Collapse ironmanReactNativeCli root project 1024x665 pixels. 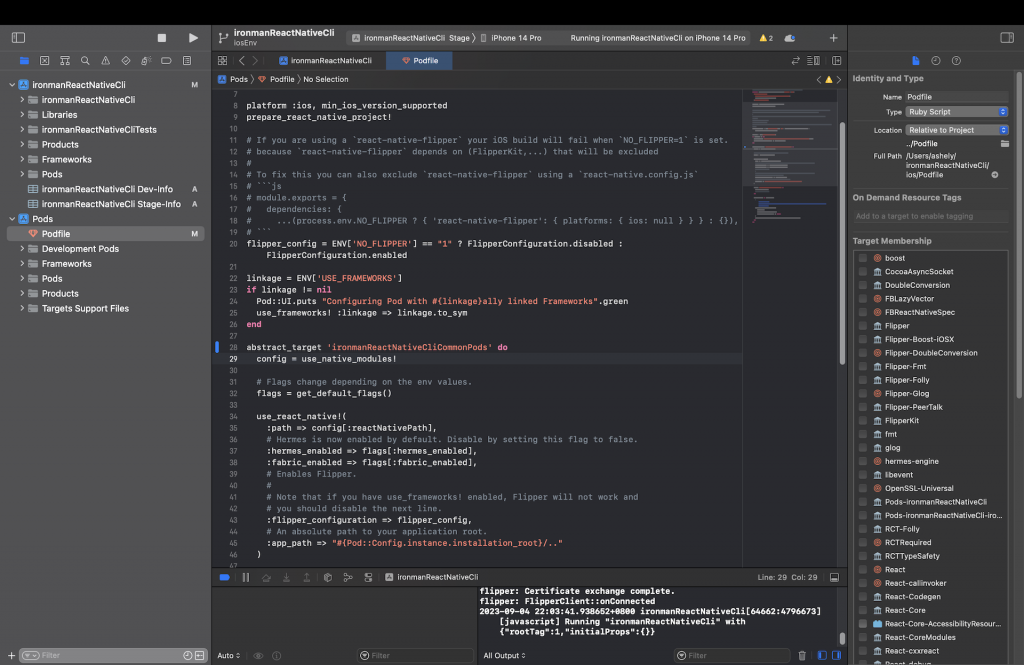pyautogui.click(x=12, y=85)
